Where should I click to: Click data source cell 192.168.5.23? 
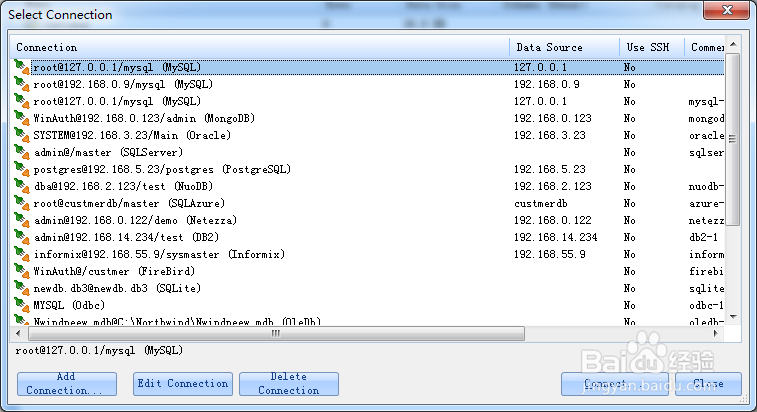point(549,169)
